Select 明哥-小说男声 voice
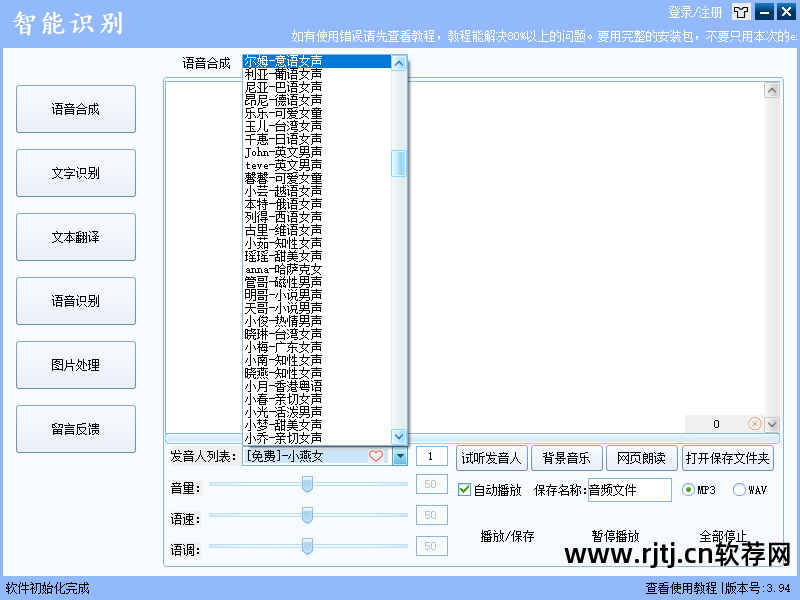This screenshot has width=800, height=600. point(317,296)
